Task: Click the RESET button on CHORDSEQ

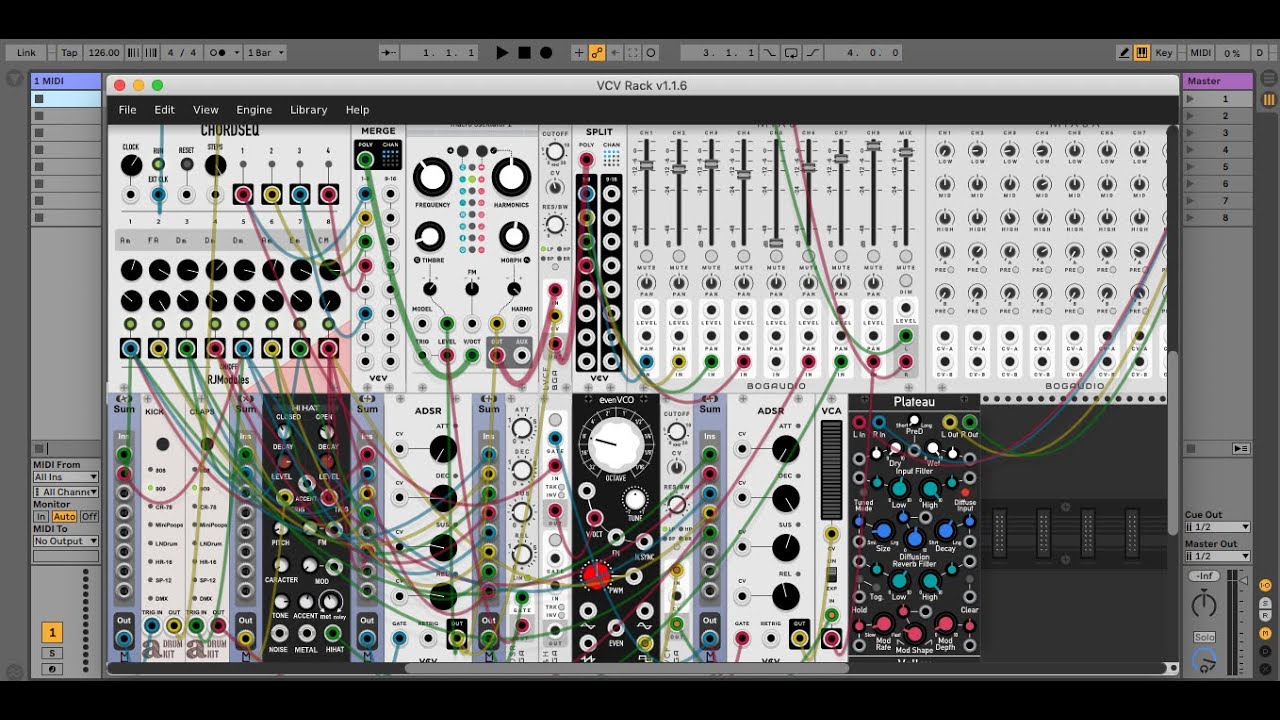Action: [x=186, y=164]
